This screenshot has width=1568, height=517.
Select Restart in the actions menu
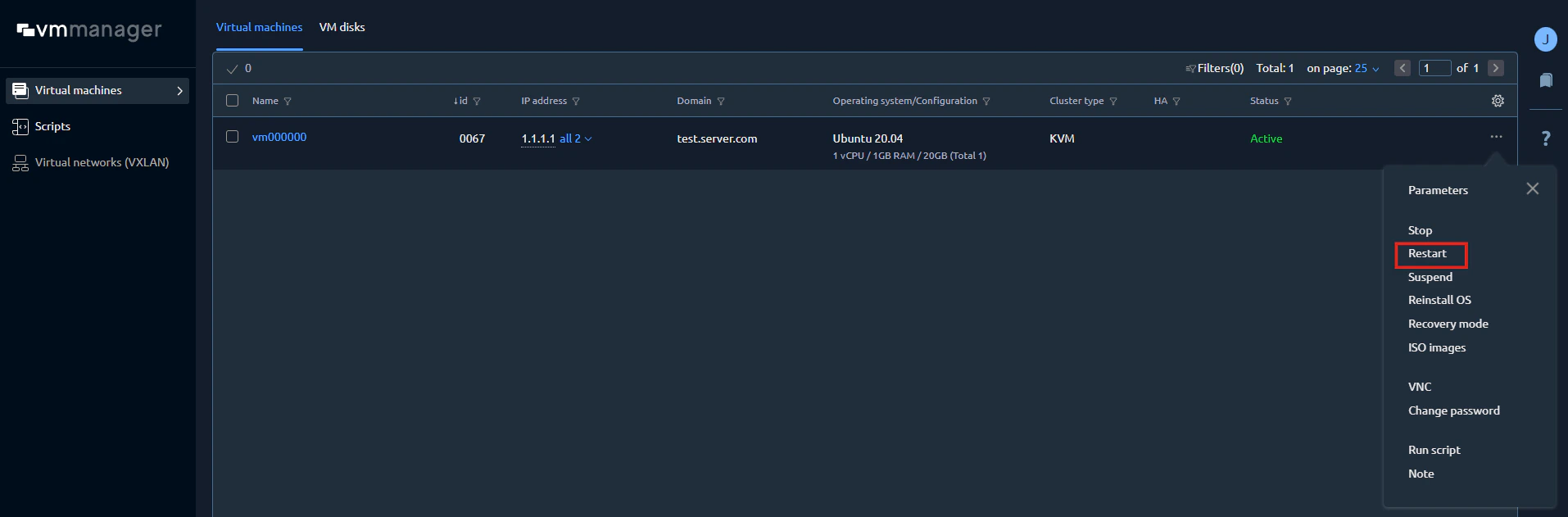point(1427,253)
